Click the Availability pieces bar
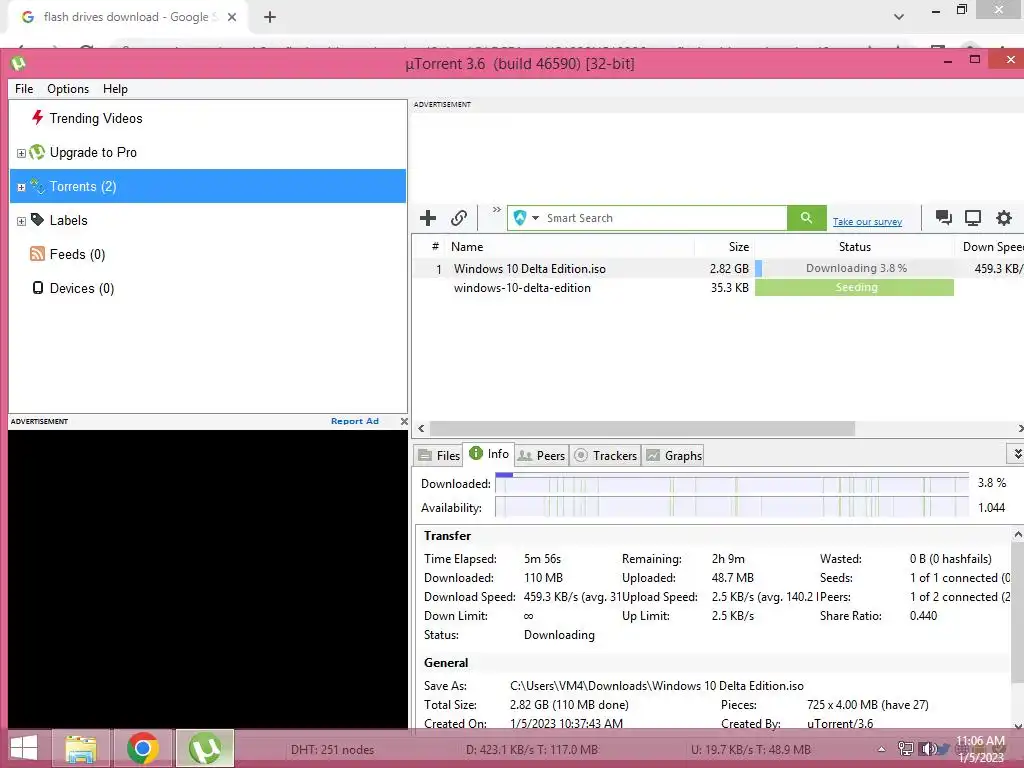The height and width of the screenshot is (768, 1024). [732, 507]
